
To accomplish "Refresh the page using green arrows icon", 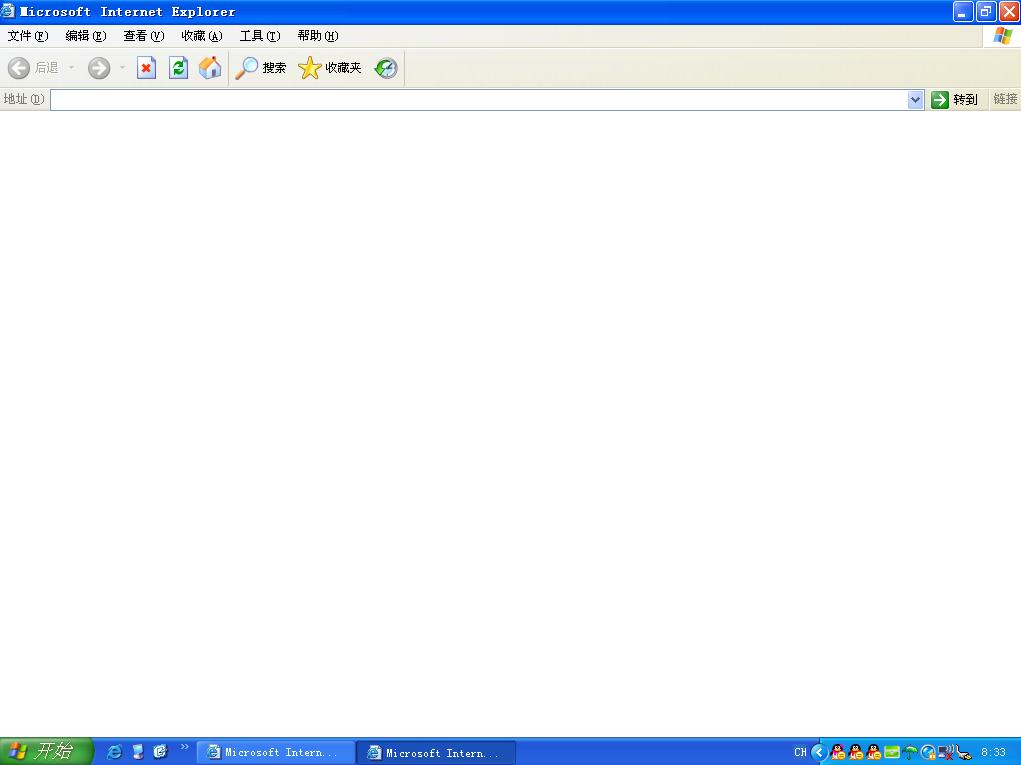I will pos(178,68).
